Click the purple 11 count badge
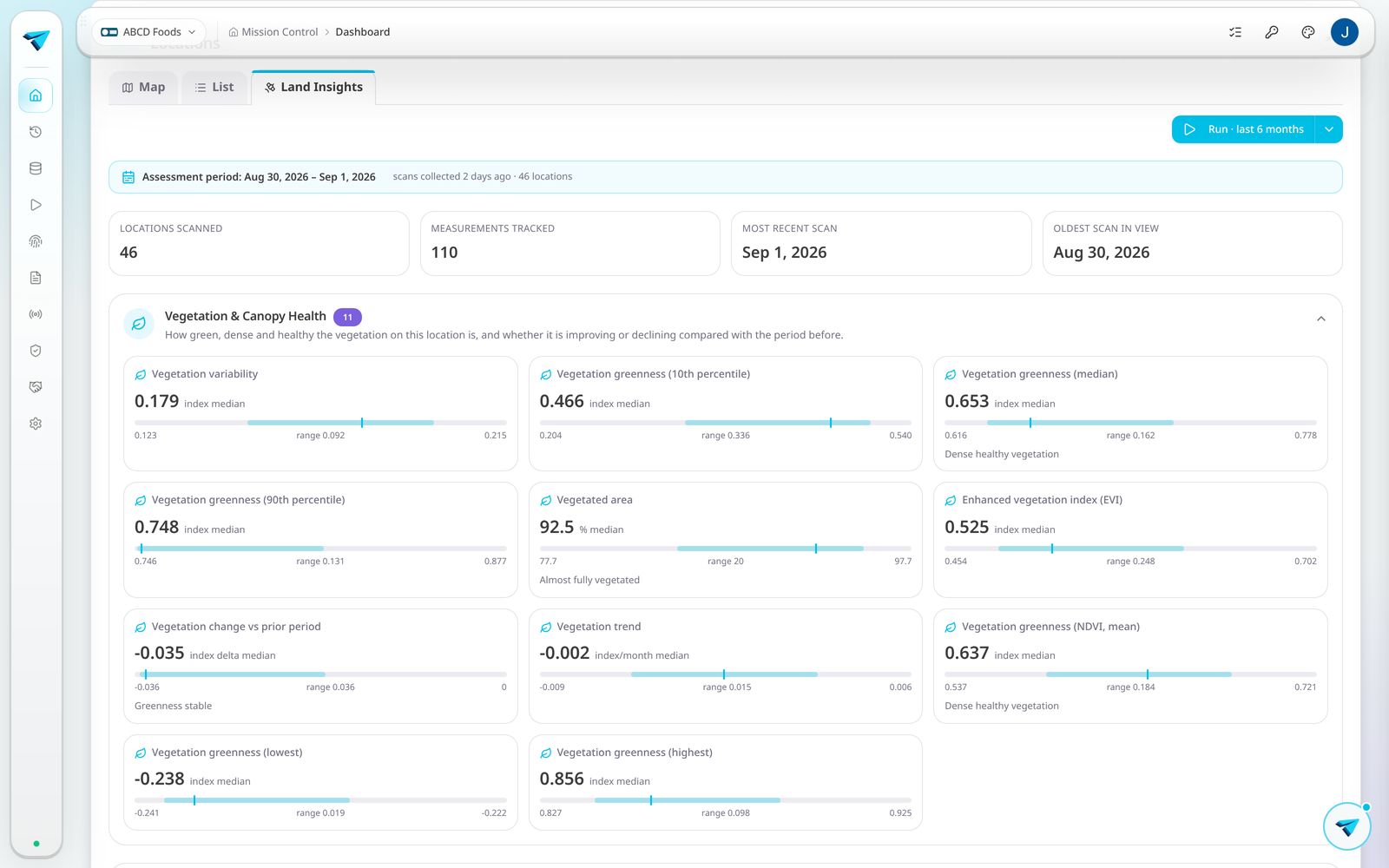 pyautogui.click(x=347, y=317)
